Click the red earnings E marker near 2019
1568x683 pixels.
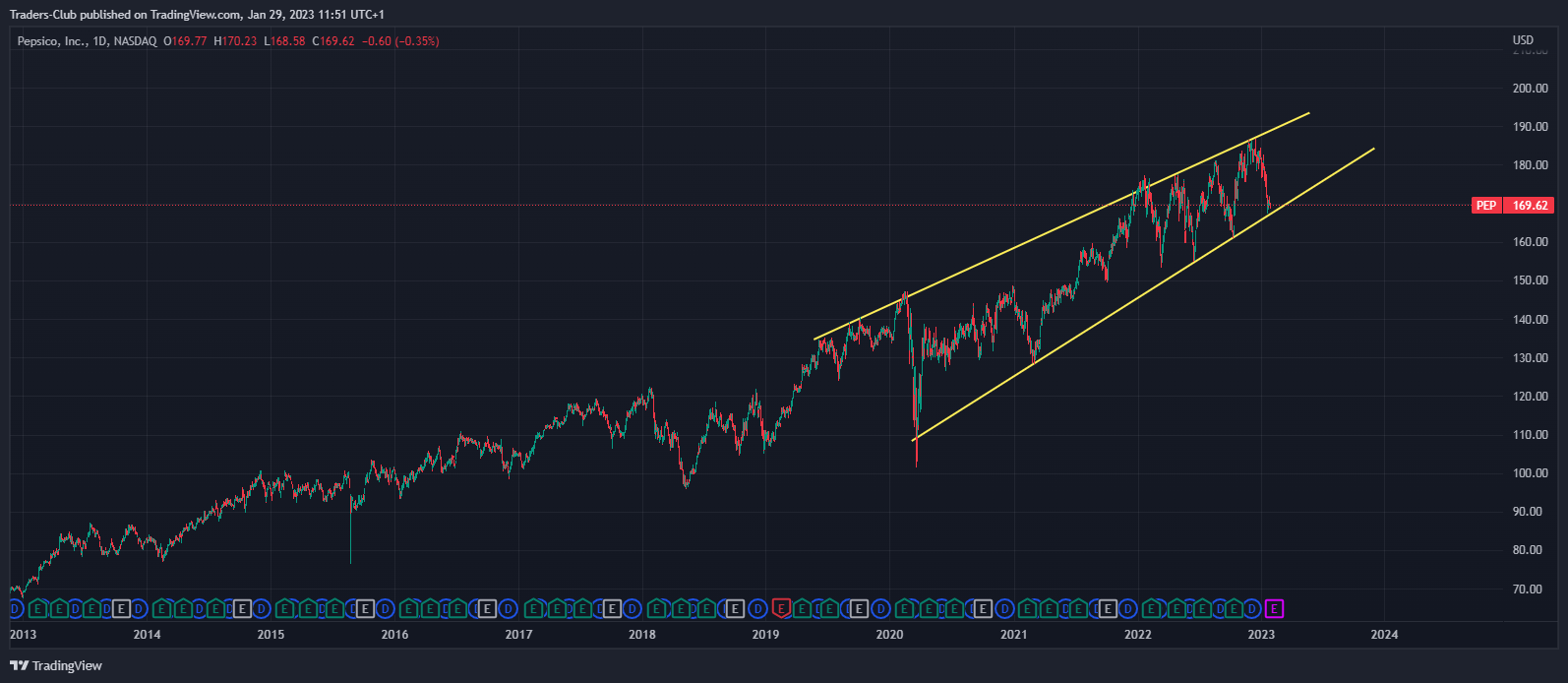pyautogui.click(x=781, y=608)
